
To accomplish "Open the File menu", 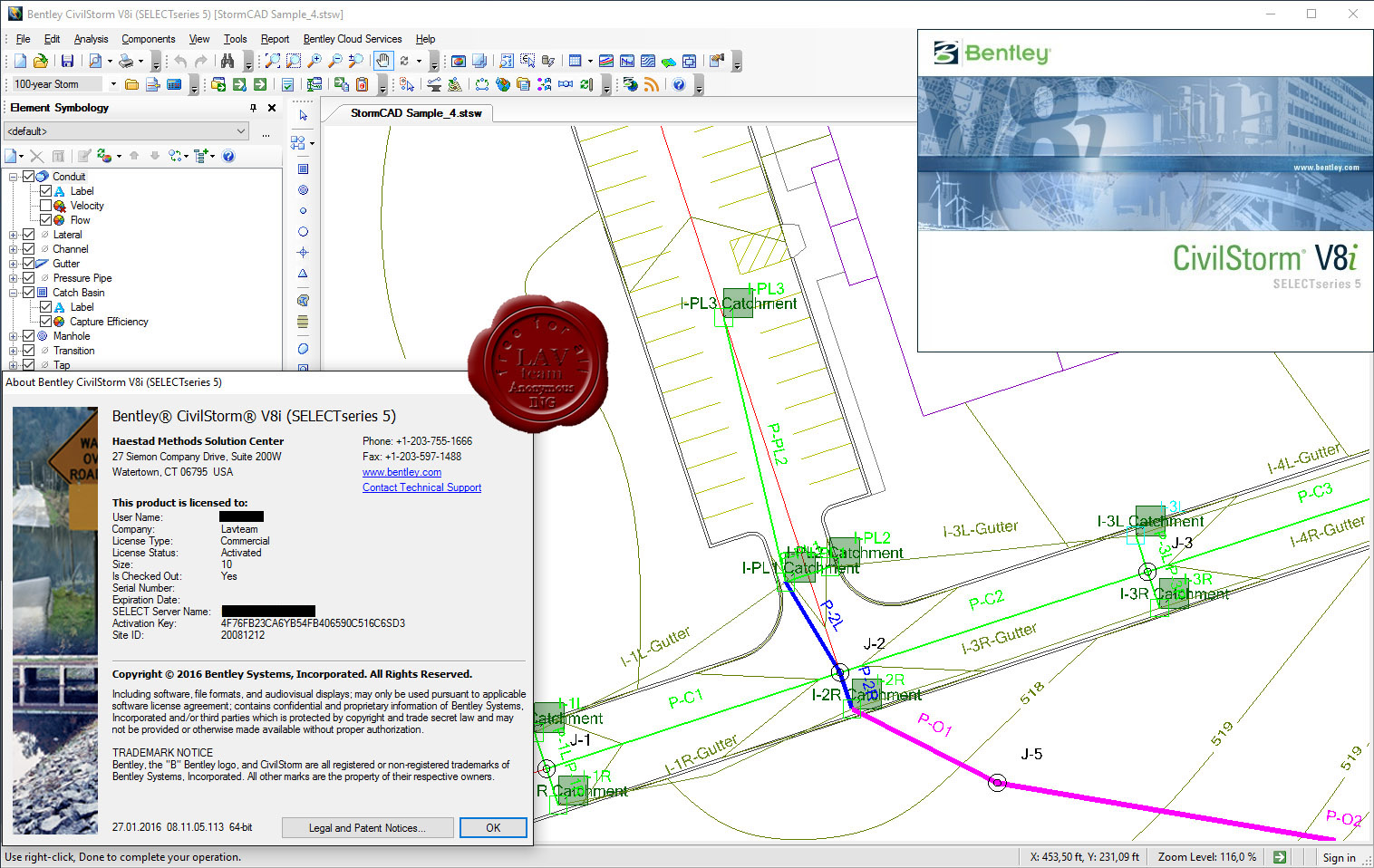I will tap(23, 39).
